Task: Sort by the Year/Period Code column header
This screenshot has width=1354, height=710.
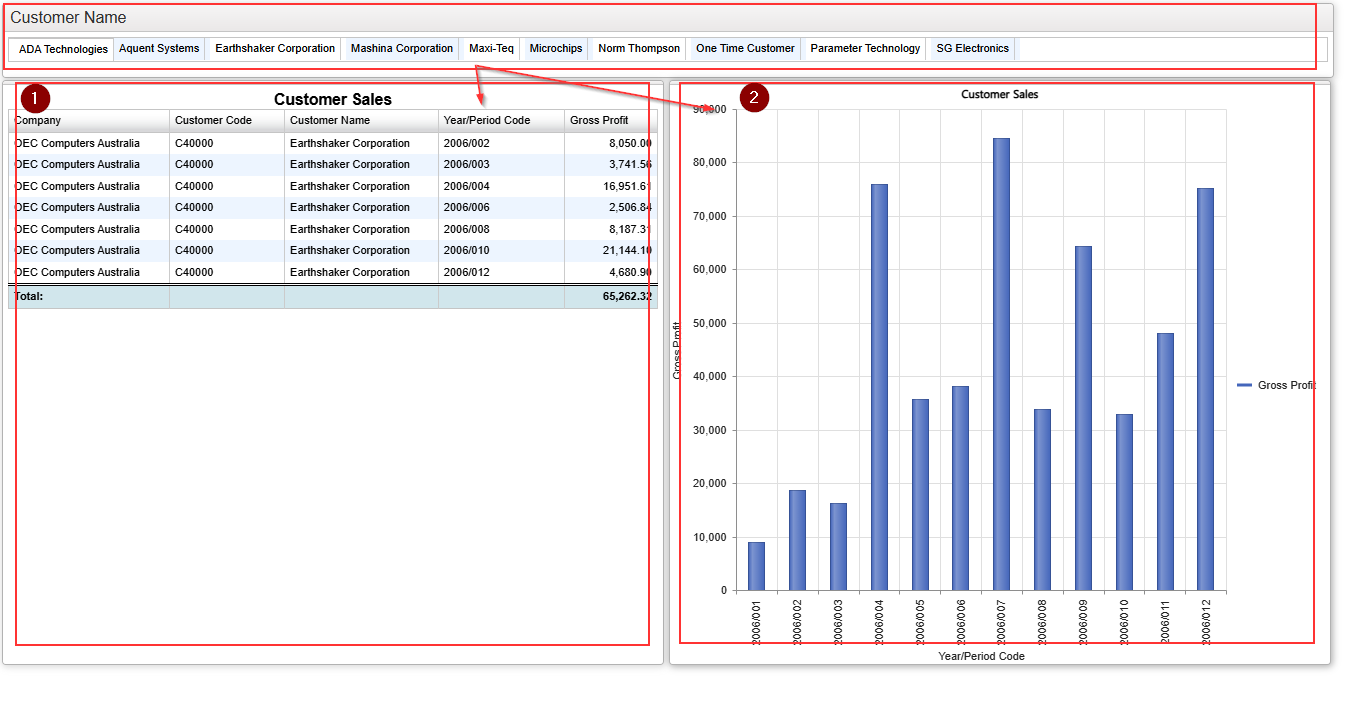Action: coord(501,120)
